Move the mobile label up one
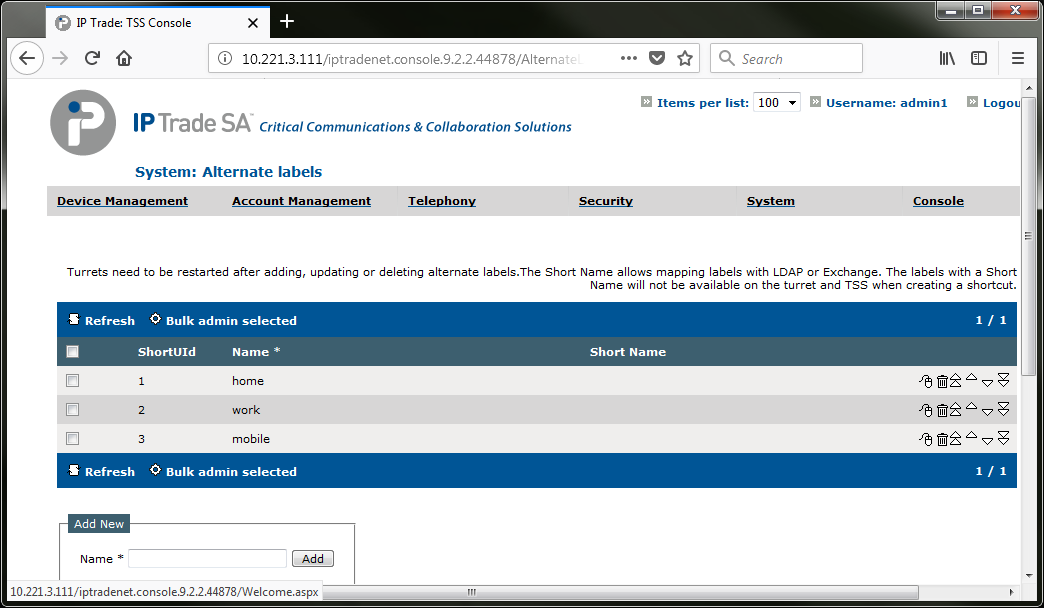This screenshot has width=1044, height=608. (x=971, y=436)
